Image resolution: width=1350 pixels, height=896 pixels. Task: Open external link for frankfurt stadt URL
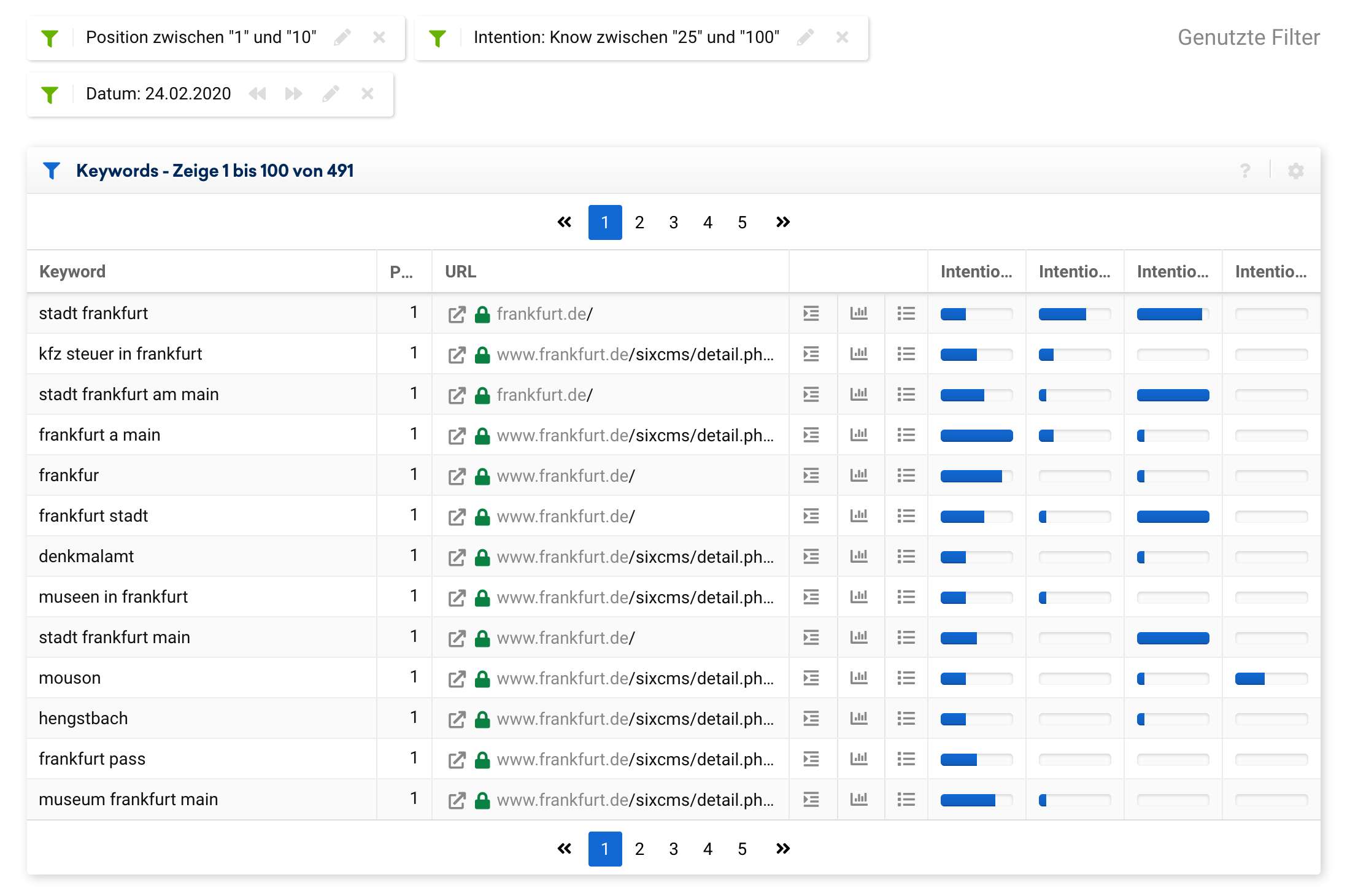(x=457, y=517)
